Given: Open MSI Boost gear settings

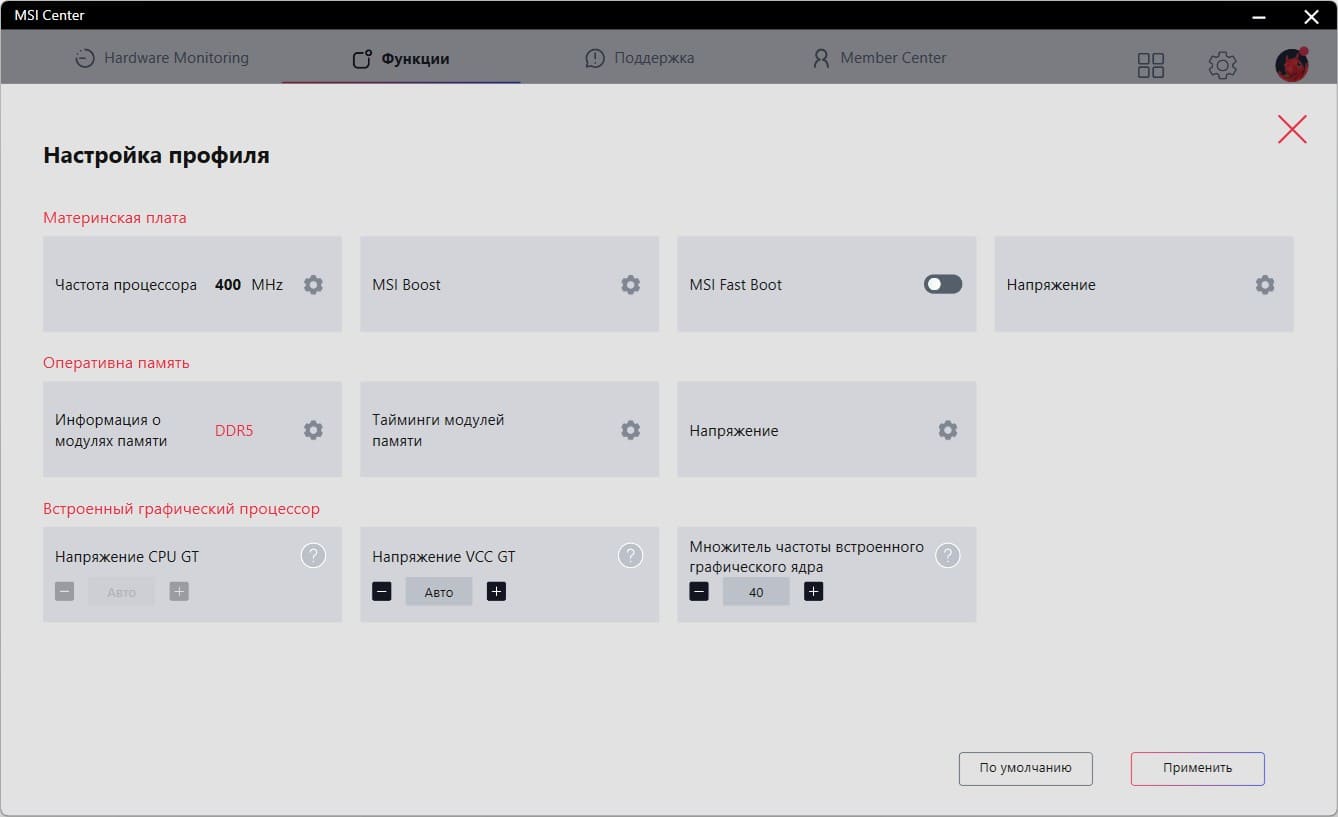Looking at the screenshot, I should 630,285.
